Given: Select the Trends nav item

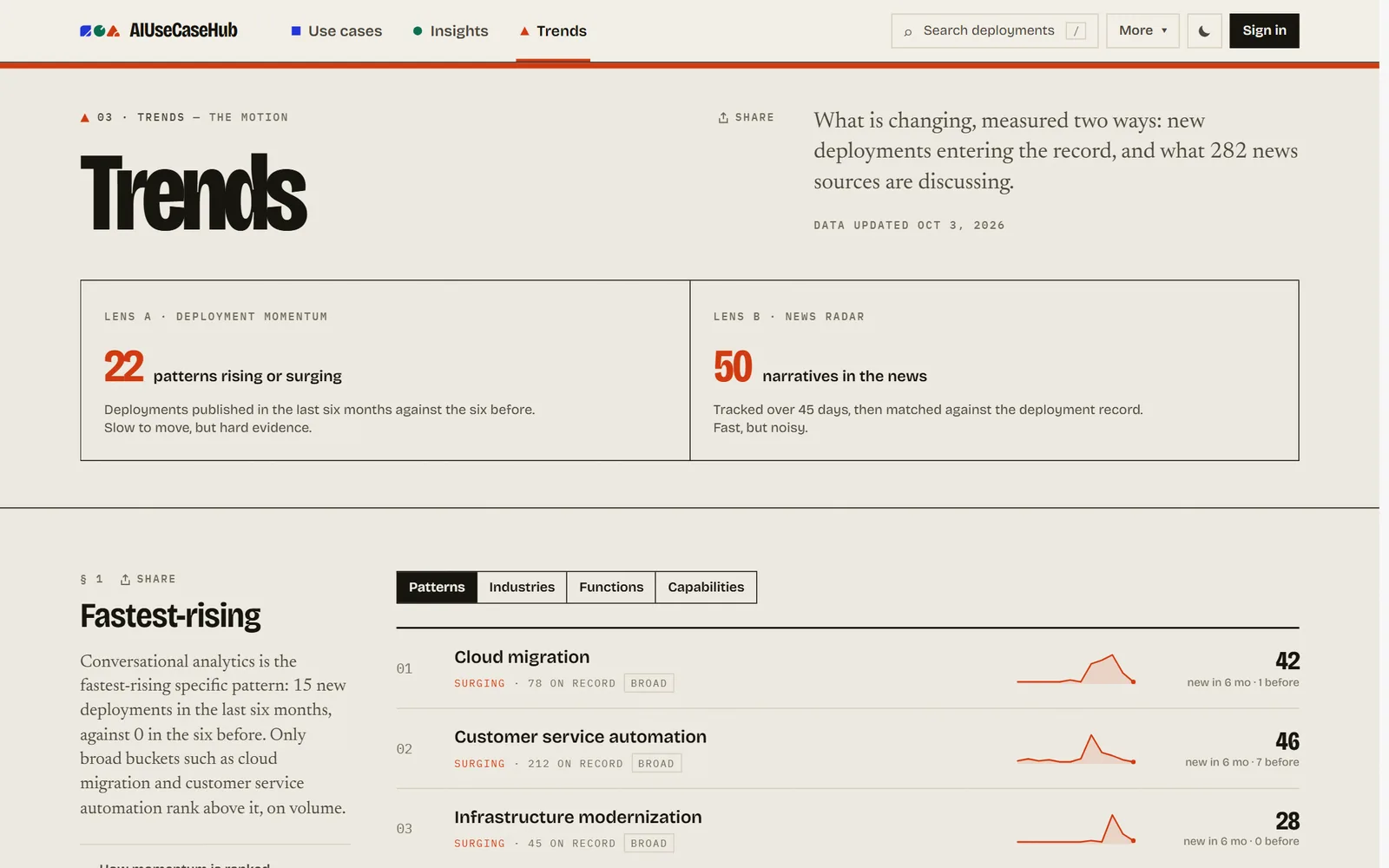Looking at the screenshot, I should tap(553, 31).
